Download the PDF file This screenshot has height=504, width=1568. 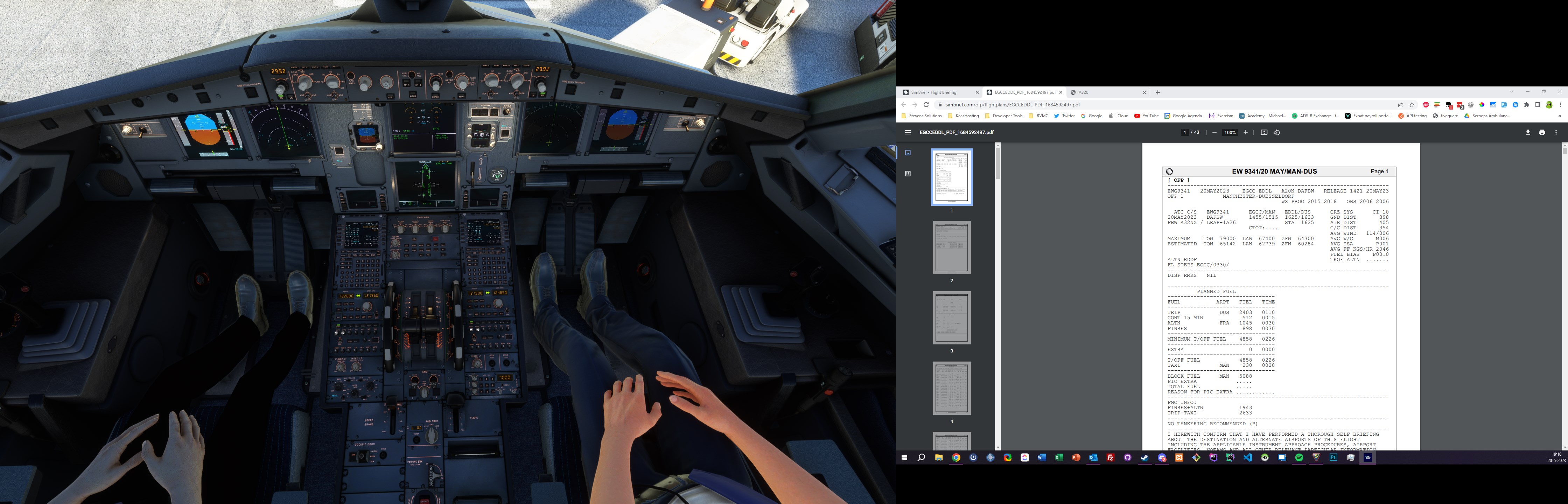tap(1527, 132)
